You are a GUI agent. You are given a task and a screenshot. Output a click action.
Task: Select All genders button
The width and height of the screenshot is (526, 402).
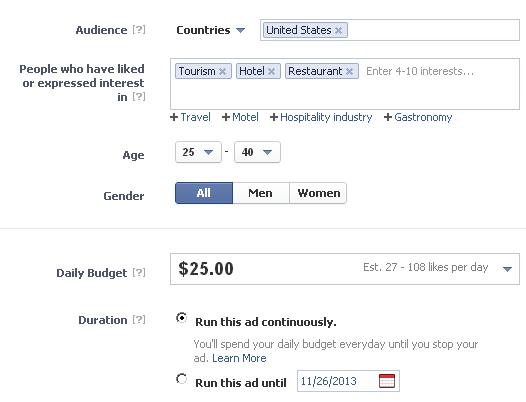tap(204, 193)
